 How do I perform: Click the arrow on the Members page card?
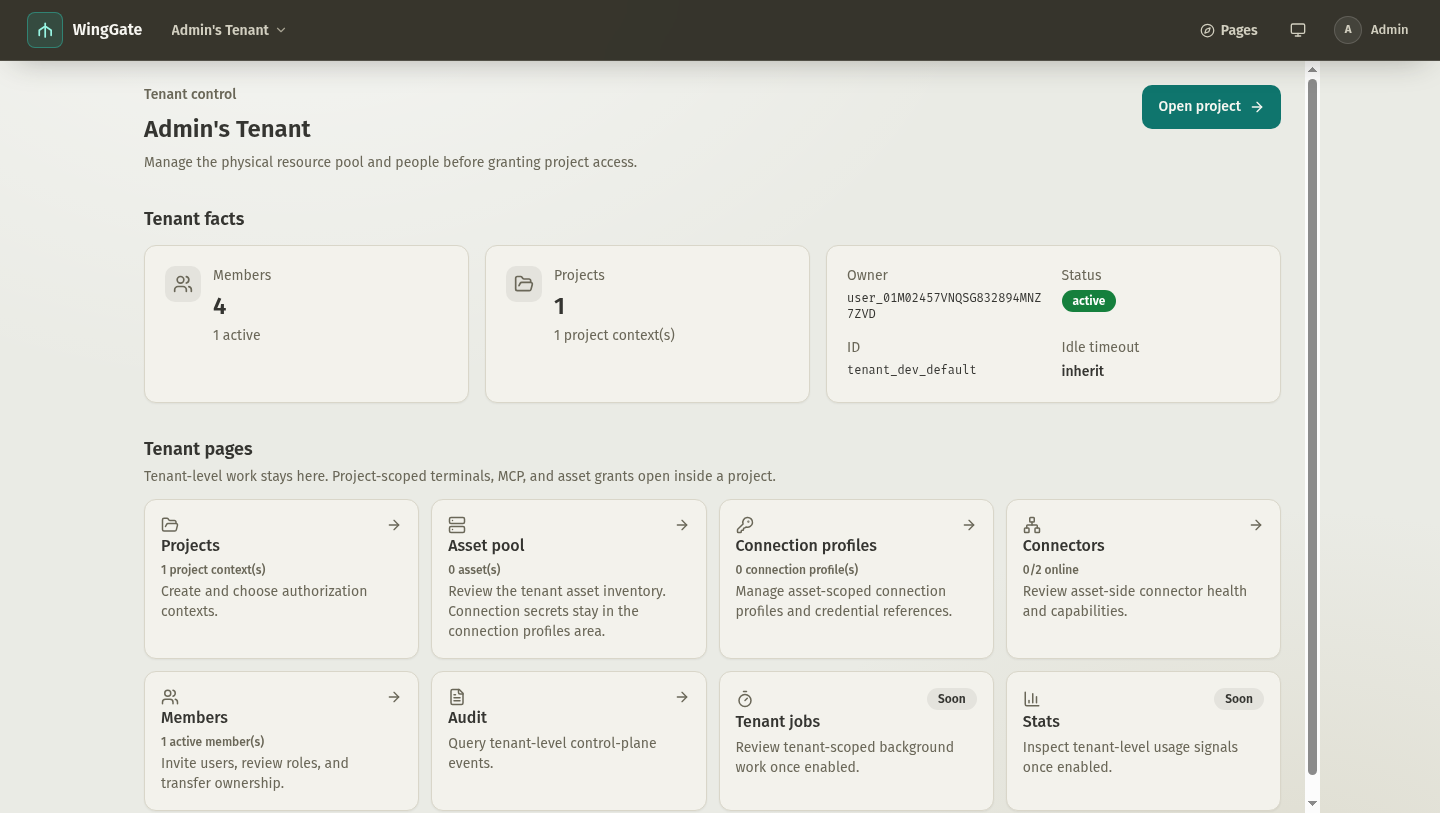click(394, 697)
